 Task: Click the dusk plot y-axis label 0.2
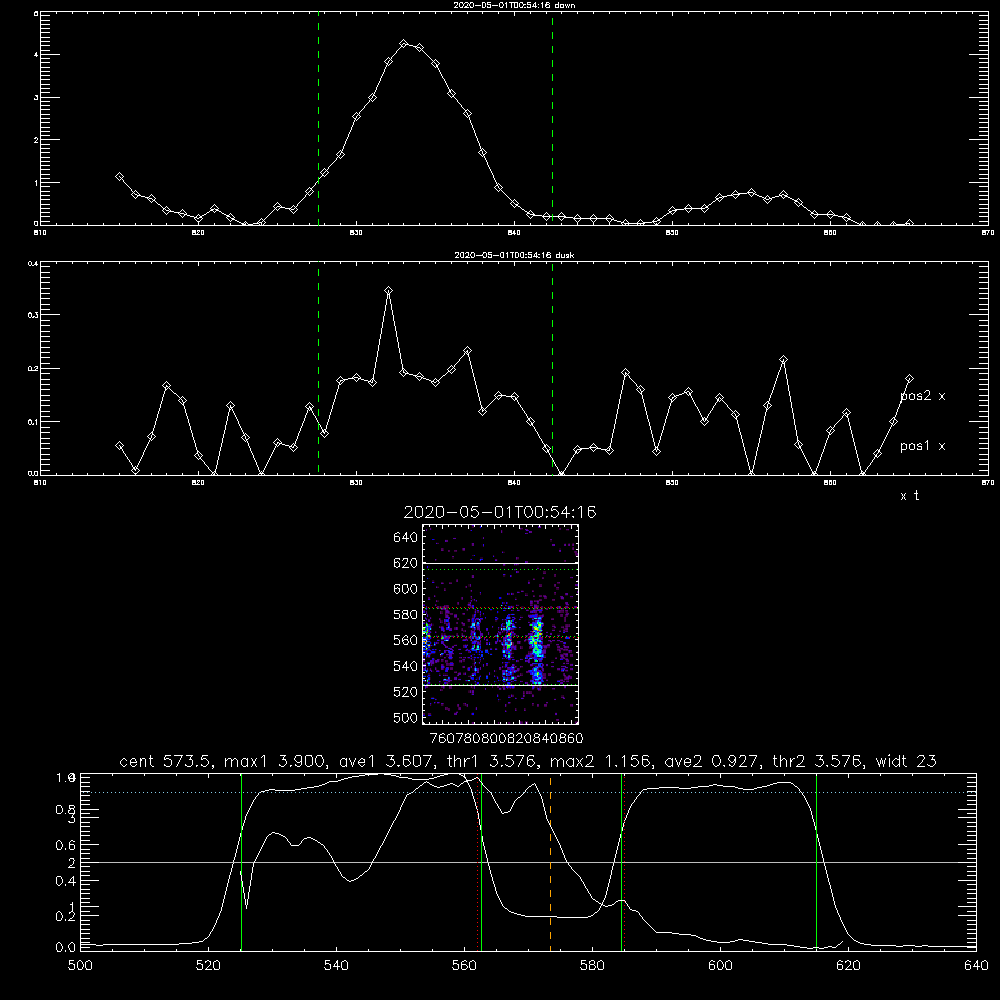pyautogui.click(x=33, y=369)
